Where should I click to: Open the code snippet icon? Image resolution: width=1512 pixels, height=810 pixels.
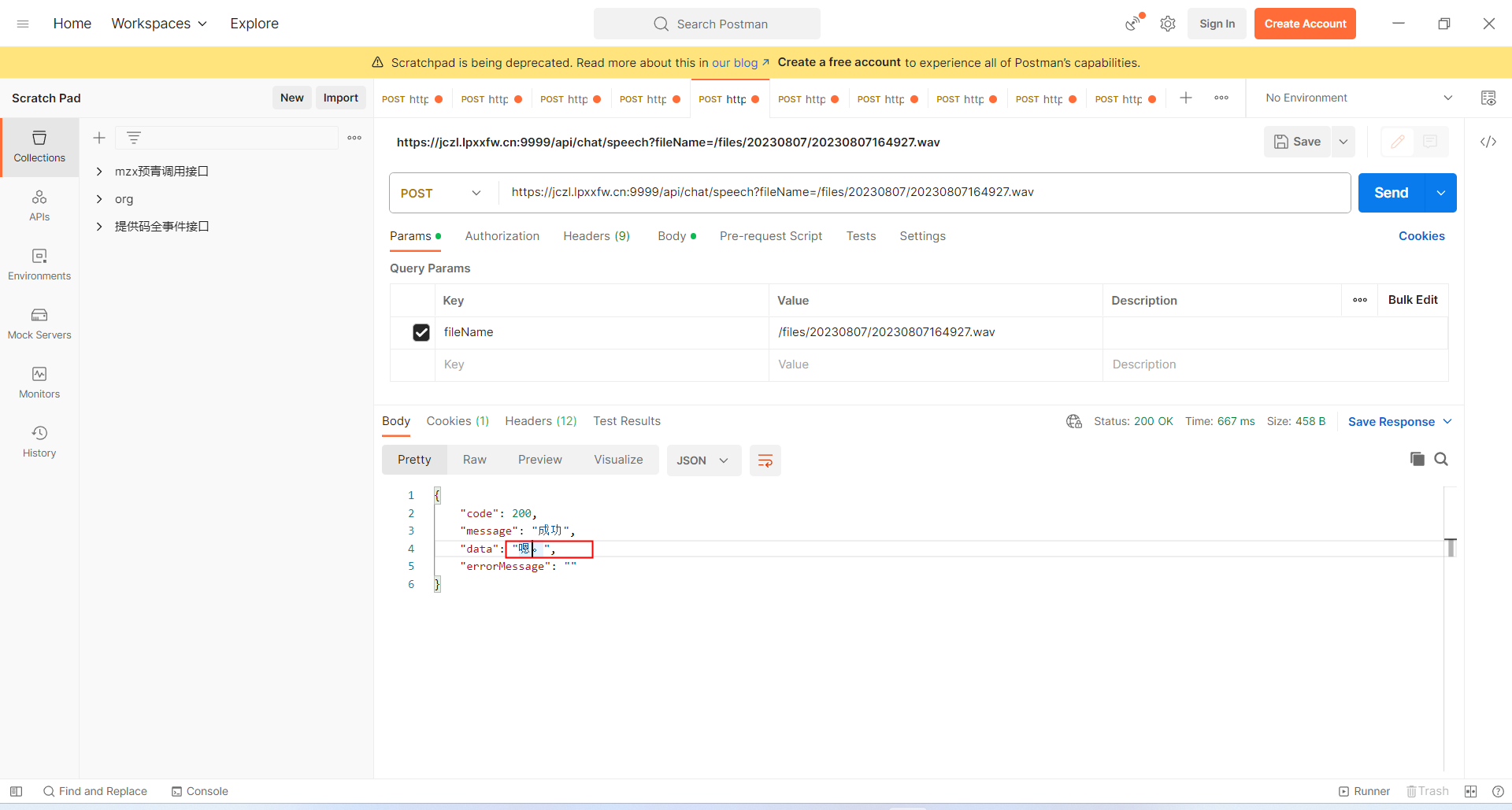click(x=1488, y=142)
